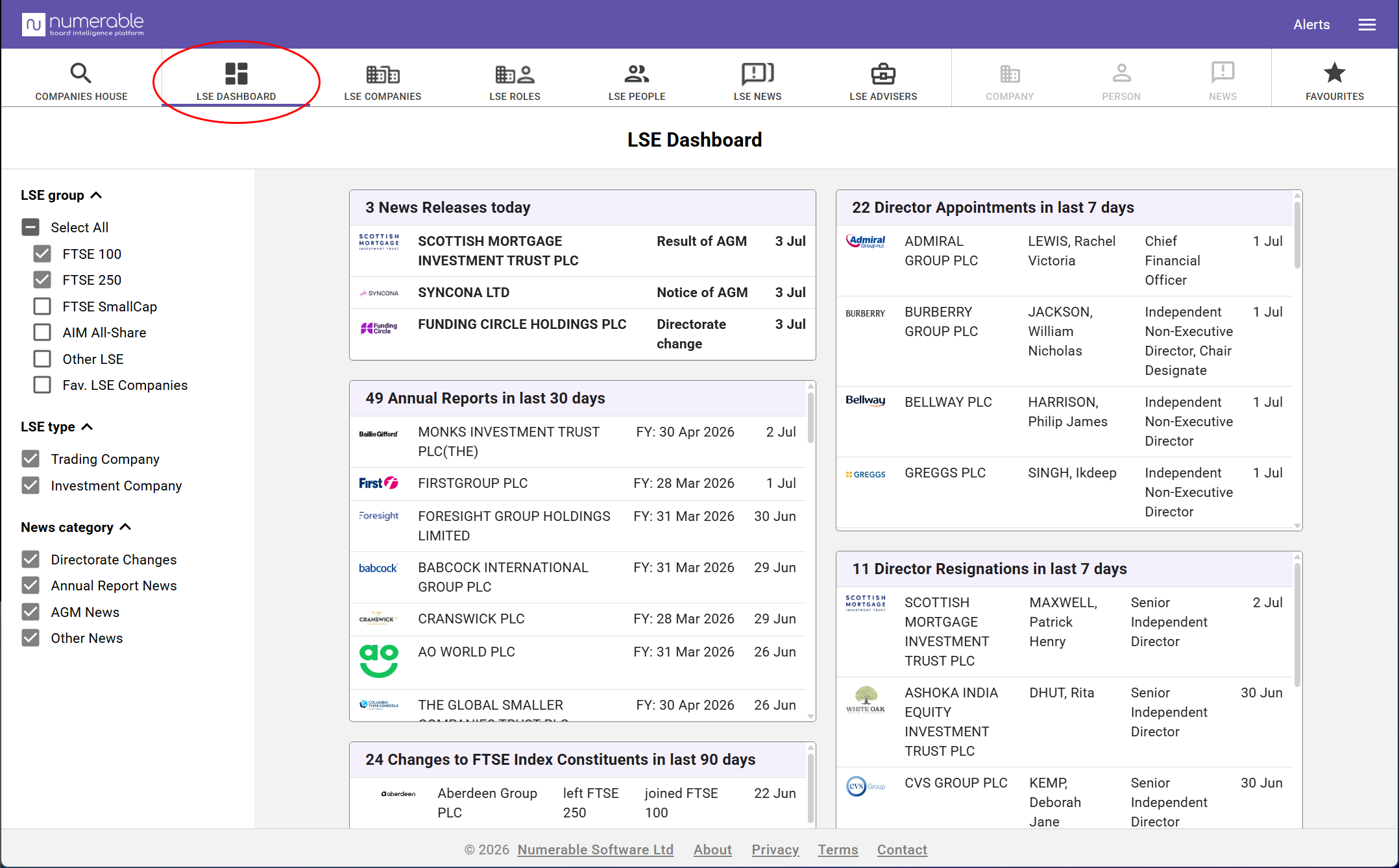Enable the AIM All-Share checkbox

(42, 332)
